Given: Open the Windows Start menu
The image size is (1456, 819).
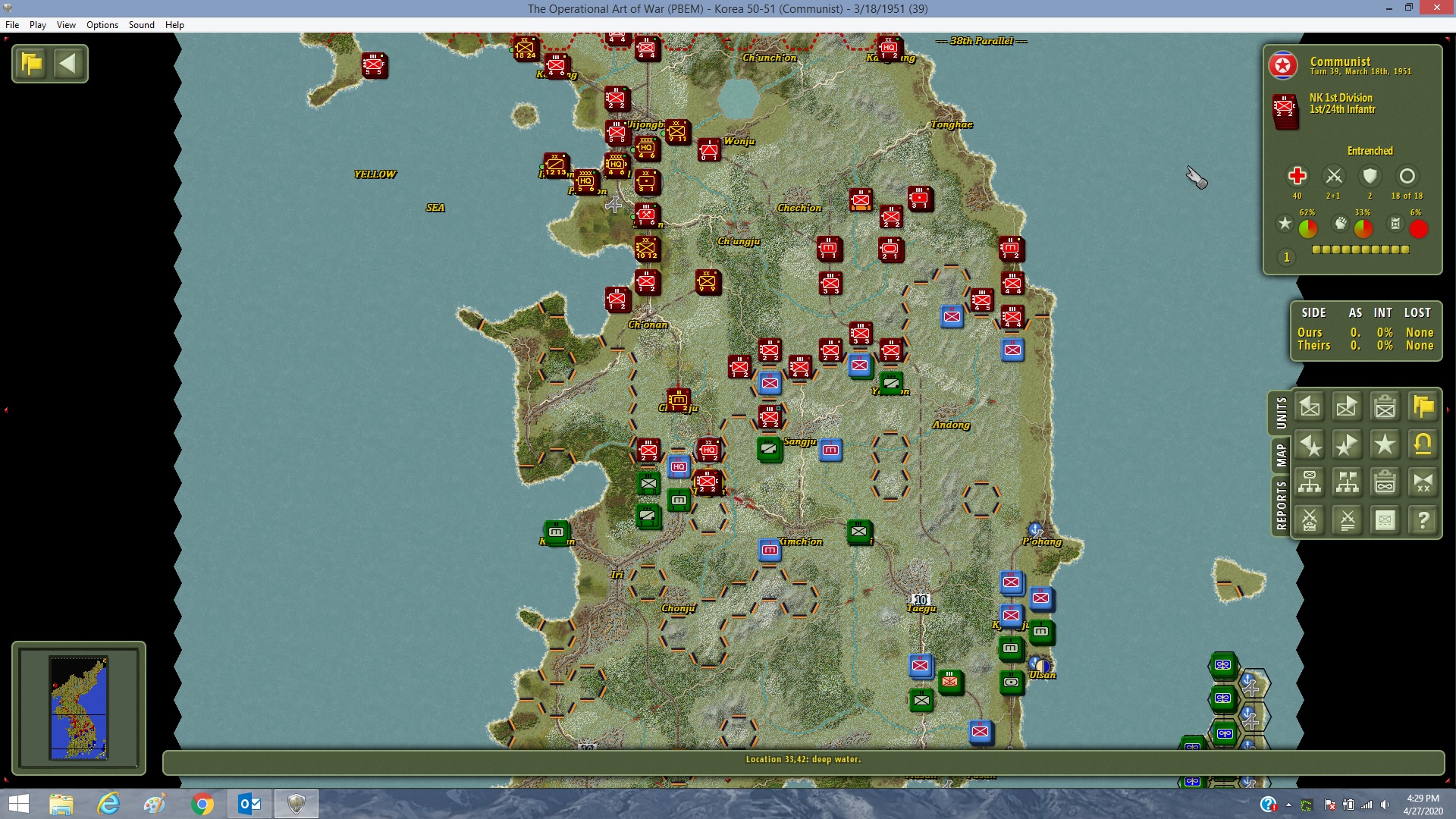Looking at the screenshot, I should 18,804.
